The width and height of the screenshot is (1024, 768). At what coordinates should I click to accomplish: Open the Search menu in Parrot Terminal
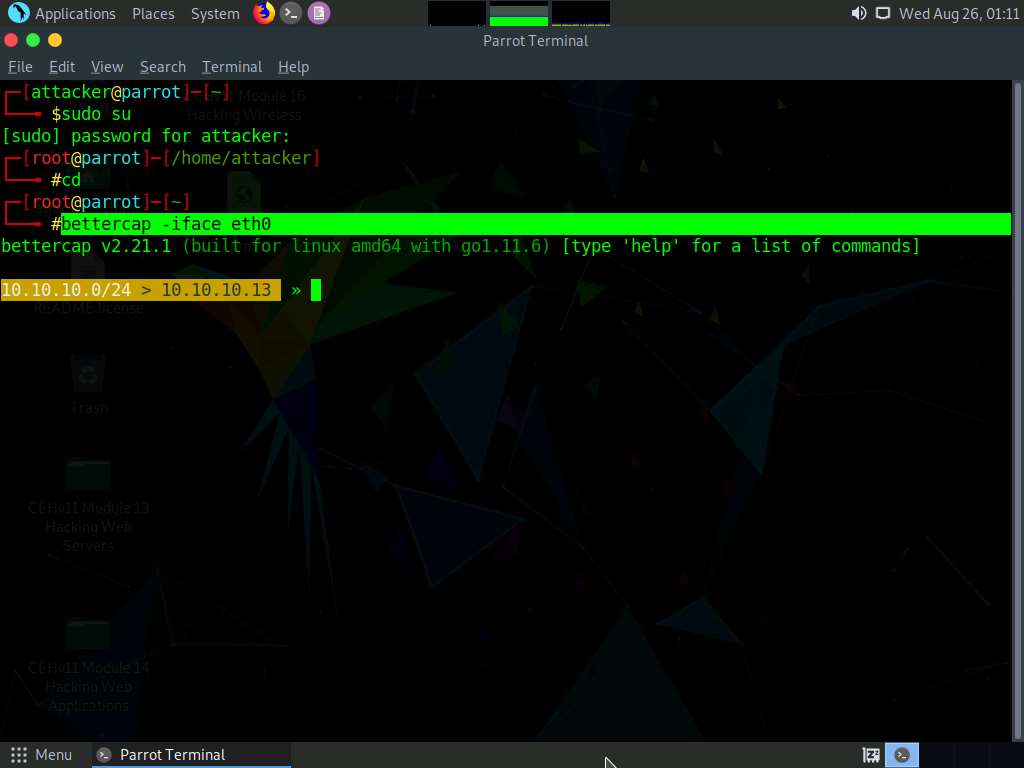pos(163,67)
